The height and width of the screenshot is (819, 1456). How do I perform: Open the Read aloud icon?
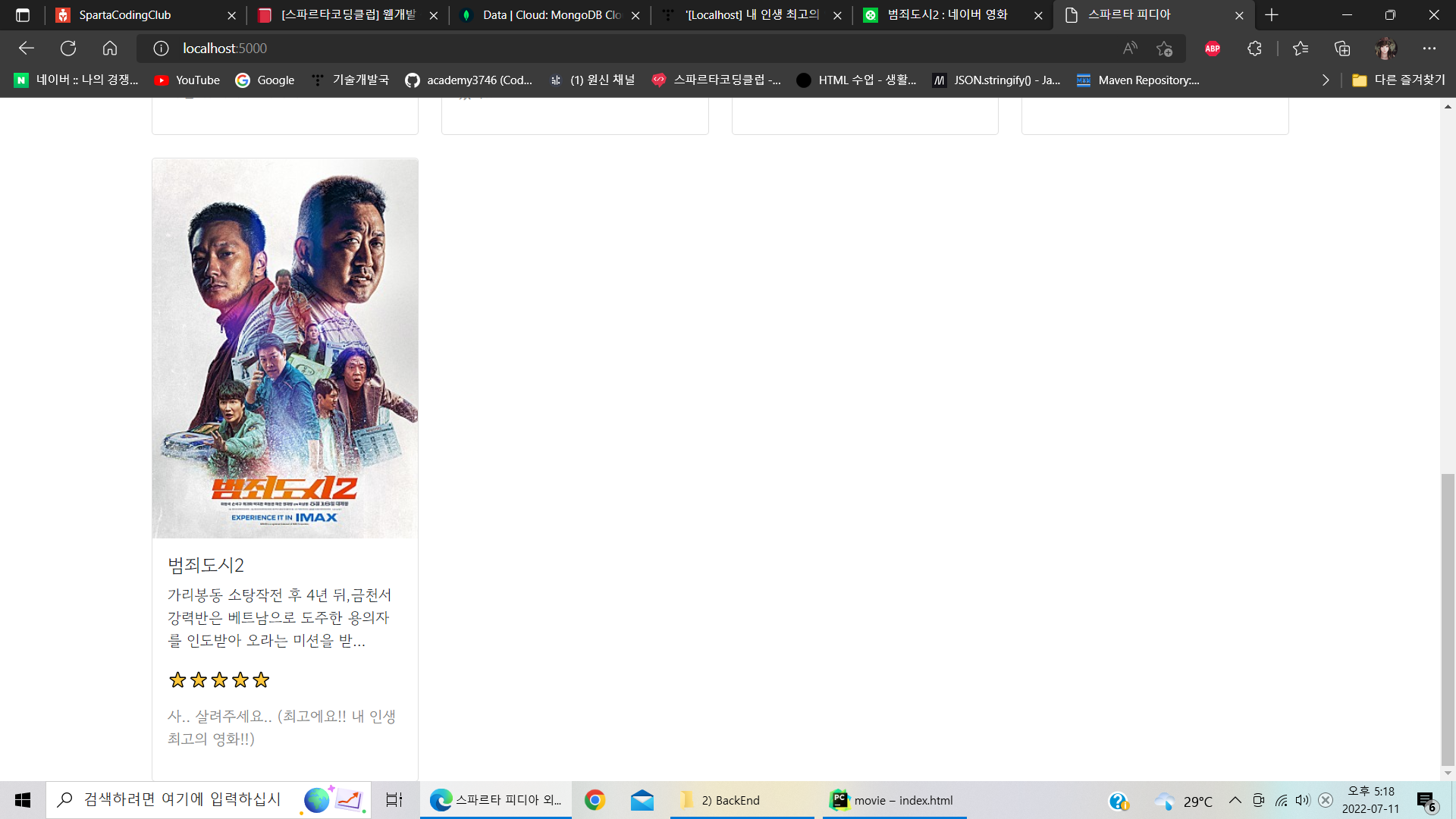[1130, 49]
